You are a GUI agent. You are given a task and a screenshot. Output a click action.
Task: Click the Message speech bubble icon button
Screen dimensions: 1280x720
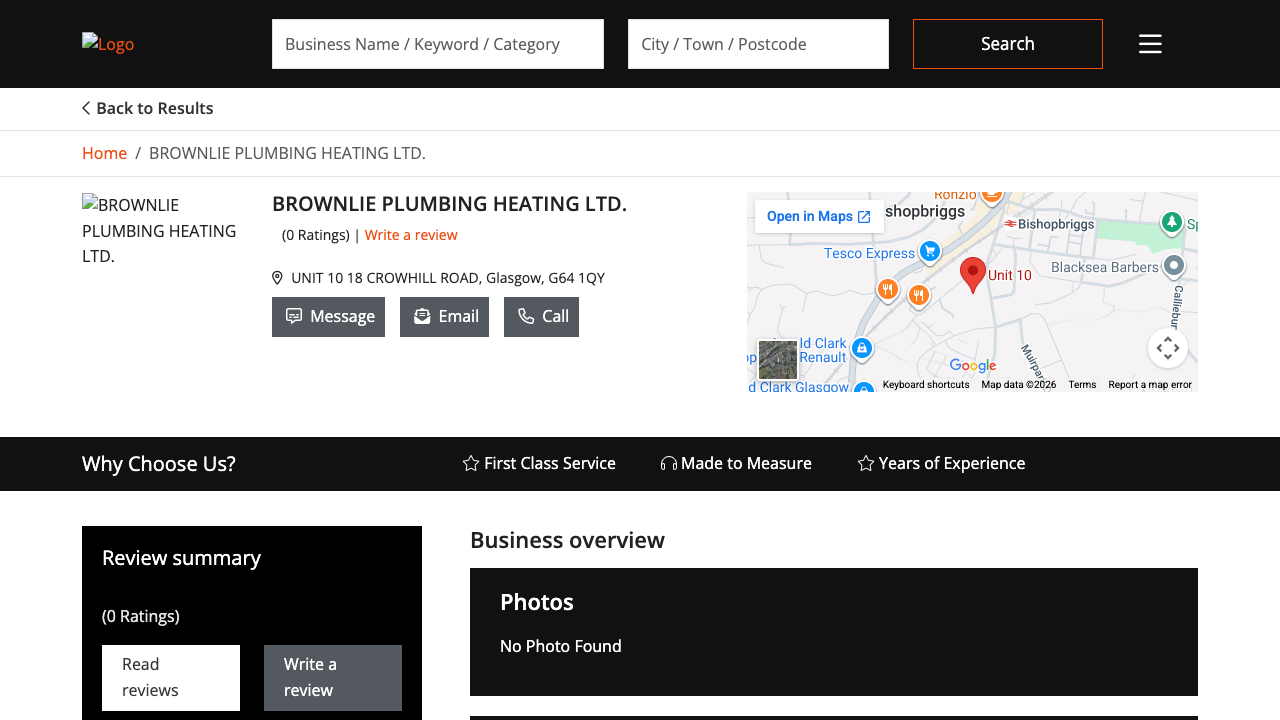(x=294, y=316)
